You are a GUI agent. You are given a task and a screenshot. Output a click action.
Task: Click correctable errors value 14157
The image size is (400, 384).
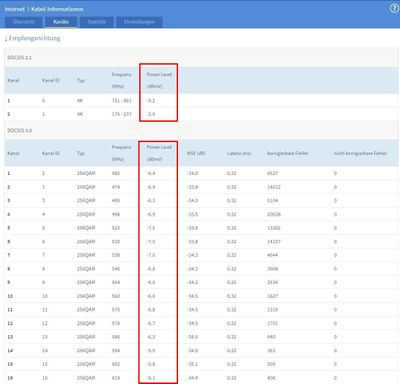(x=274, y=242)
